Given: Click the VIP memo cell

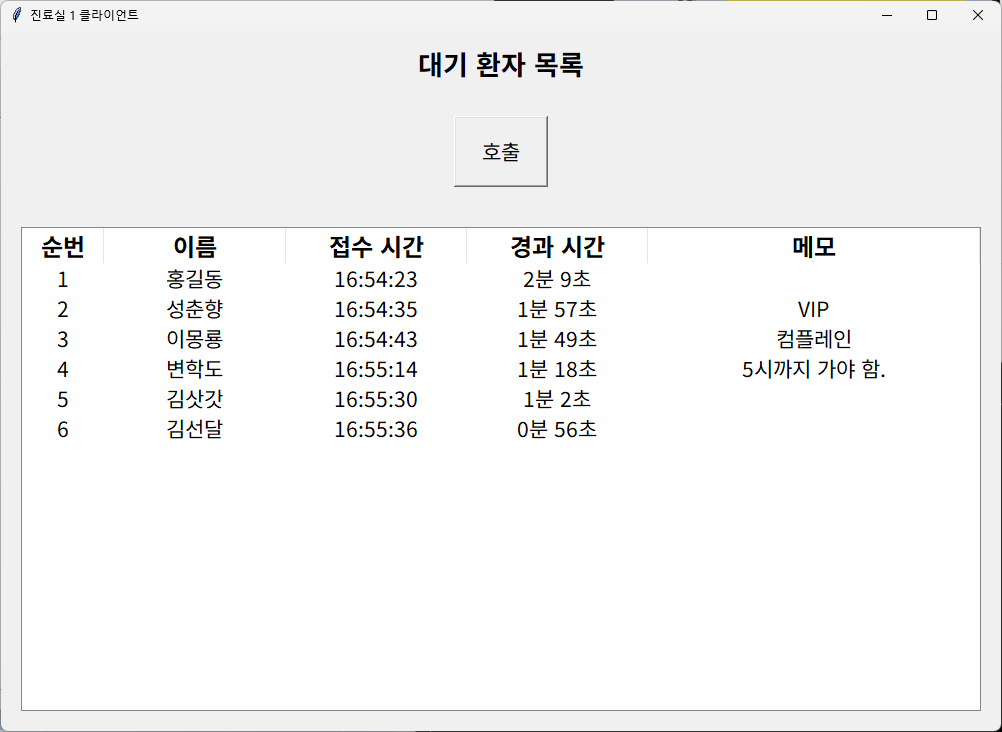Looking at the screenshot, I should (x=813, y=310).
